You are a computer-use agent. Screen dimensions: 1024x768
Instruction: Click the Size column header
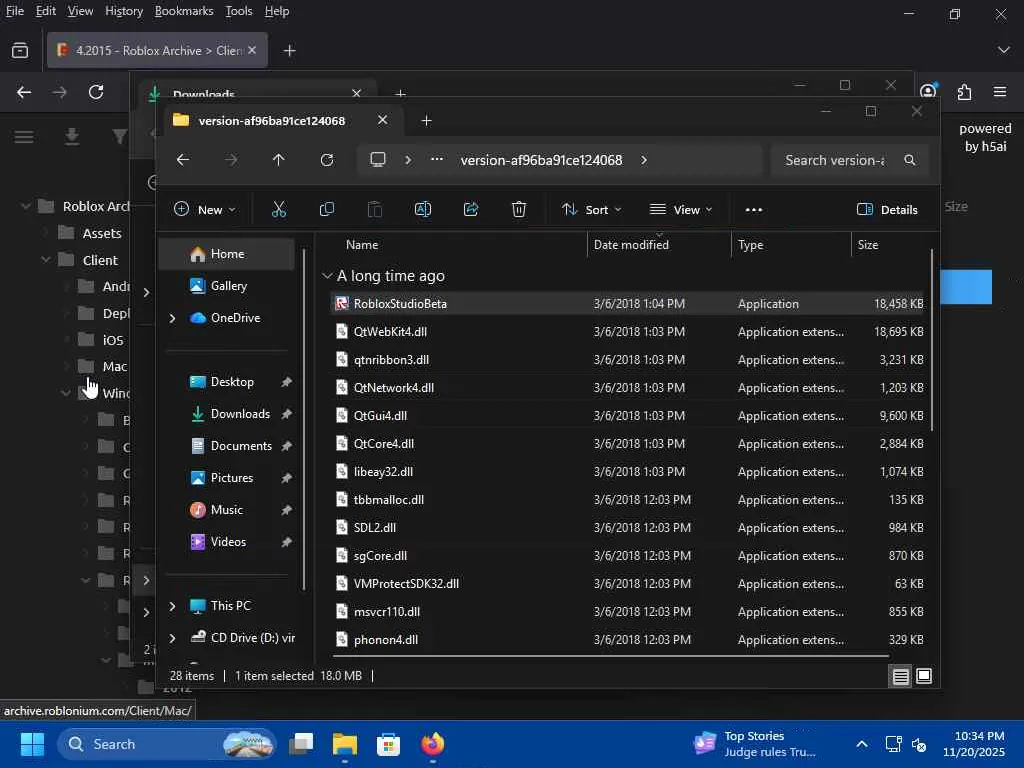[x=867, y=245]
